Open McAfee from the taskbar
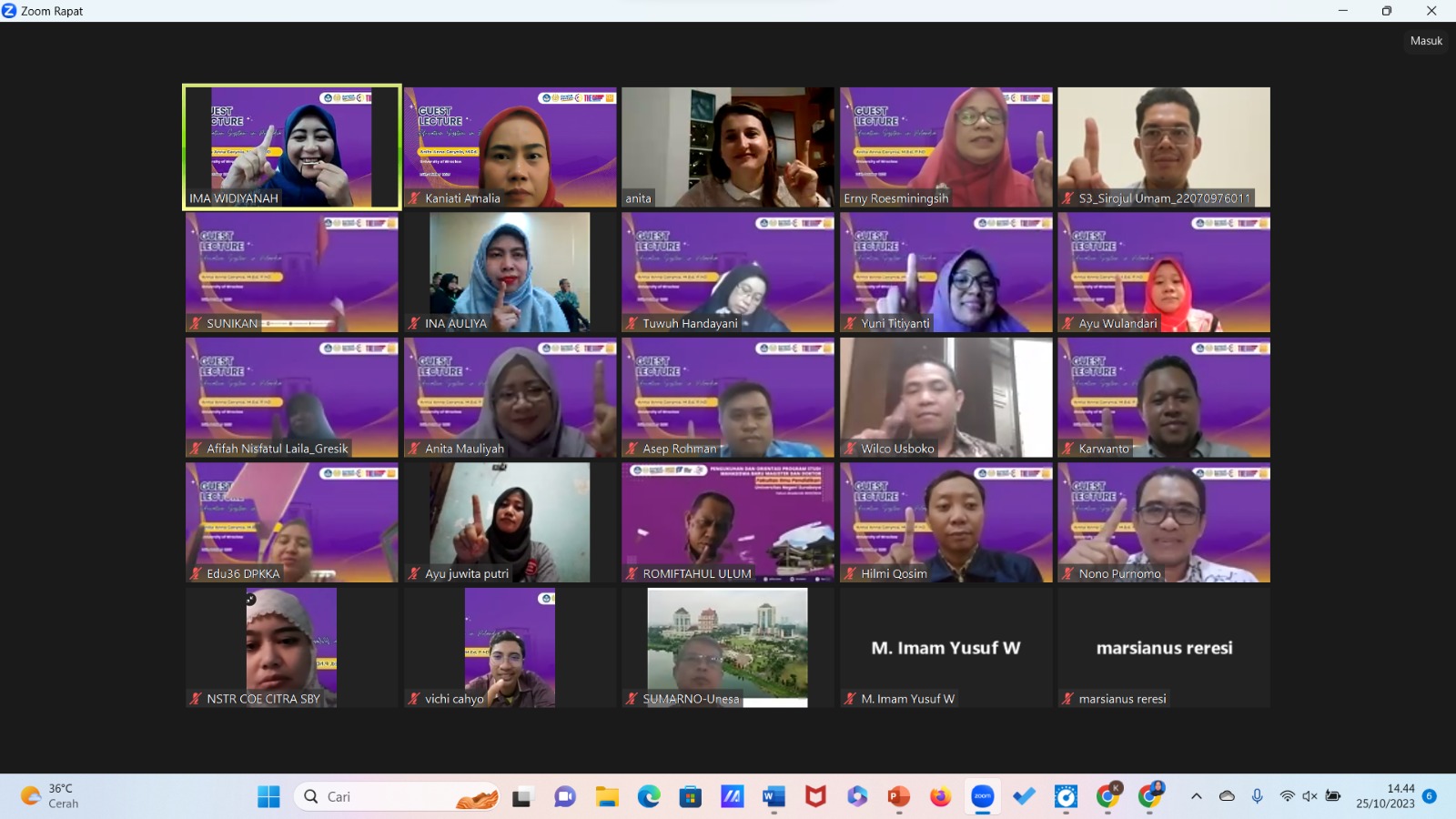1456x819 pixels. pos(815,797)
